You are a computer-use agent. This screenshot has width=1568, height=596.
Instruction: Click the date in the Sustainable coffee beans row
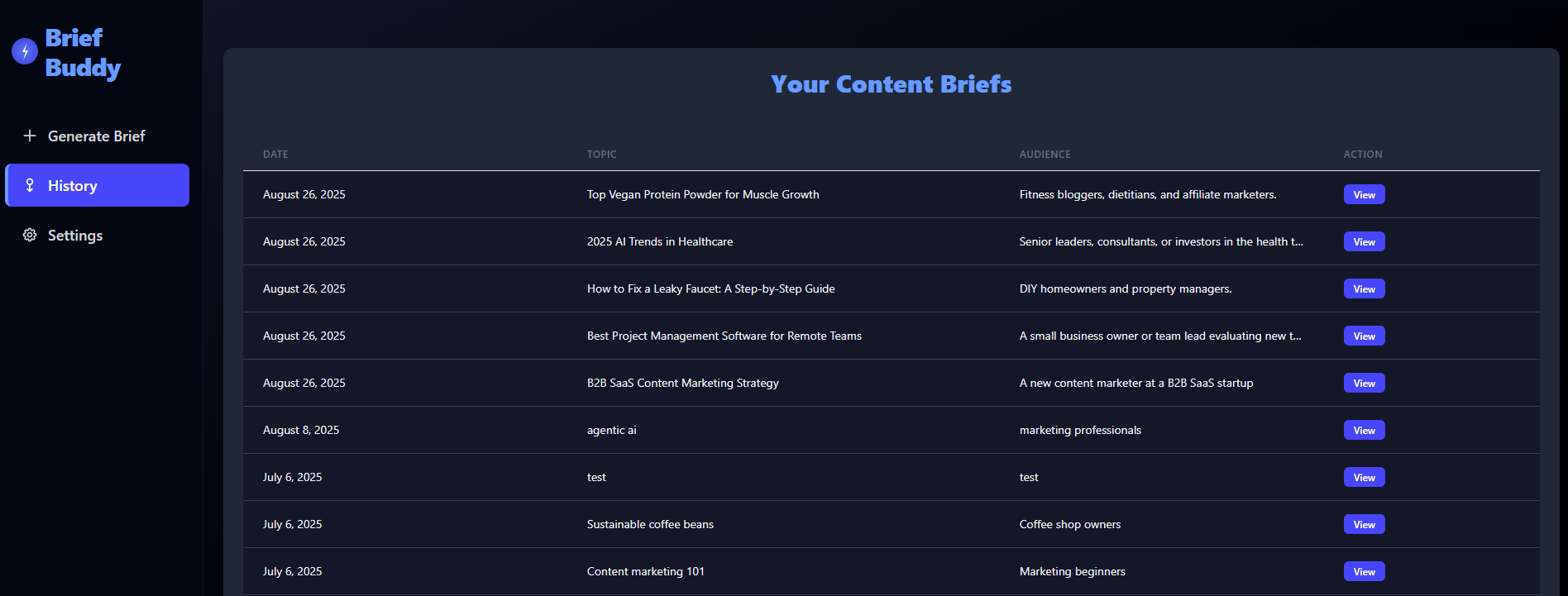pyautogui.click(x=293, y=524)
